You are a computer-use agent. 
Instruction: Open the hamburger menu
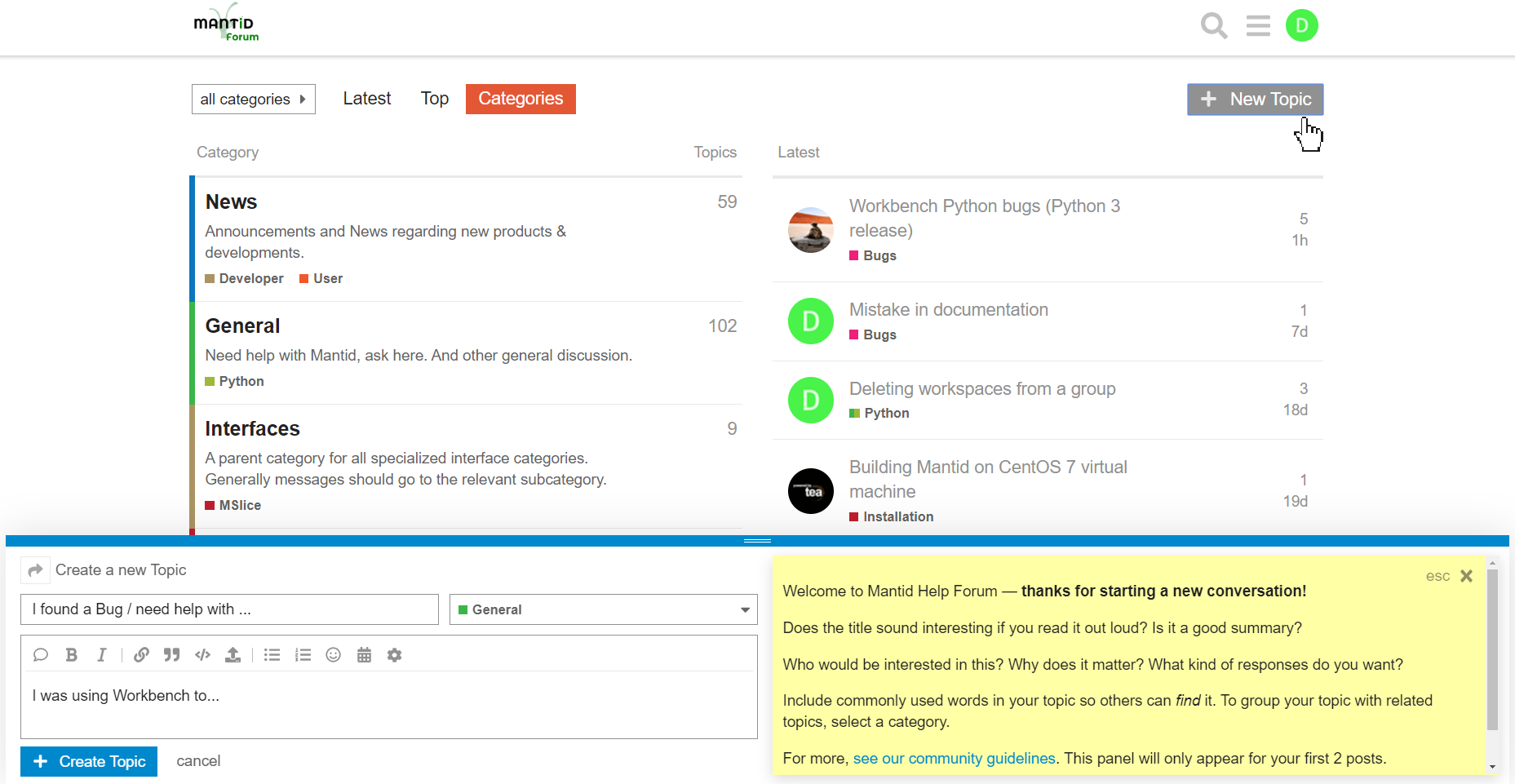coord(1258,25)
